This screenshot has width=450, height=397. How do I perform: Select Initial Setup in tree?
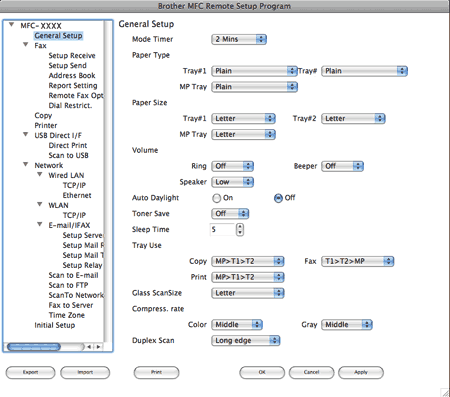pyautogui.click(x=55, y=325)
